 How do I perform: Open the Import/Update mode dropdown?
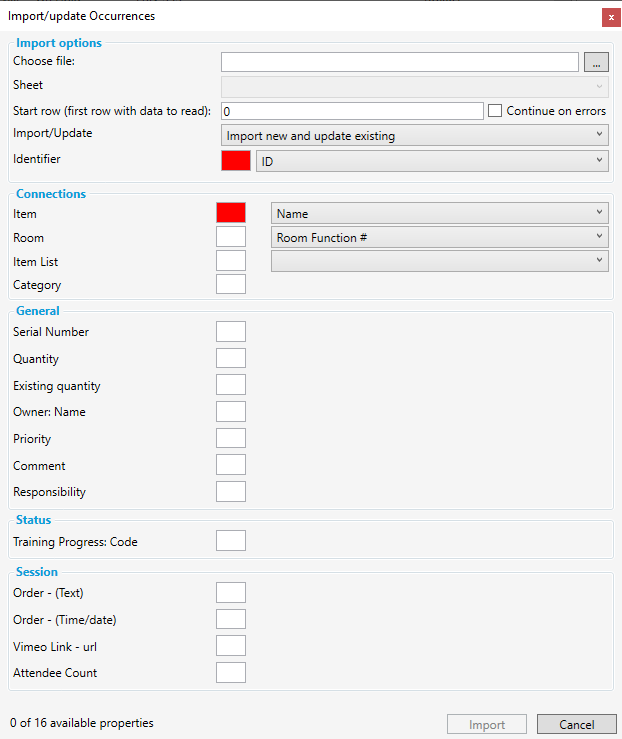[x=413, y=135]
